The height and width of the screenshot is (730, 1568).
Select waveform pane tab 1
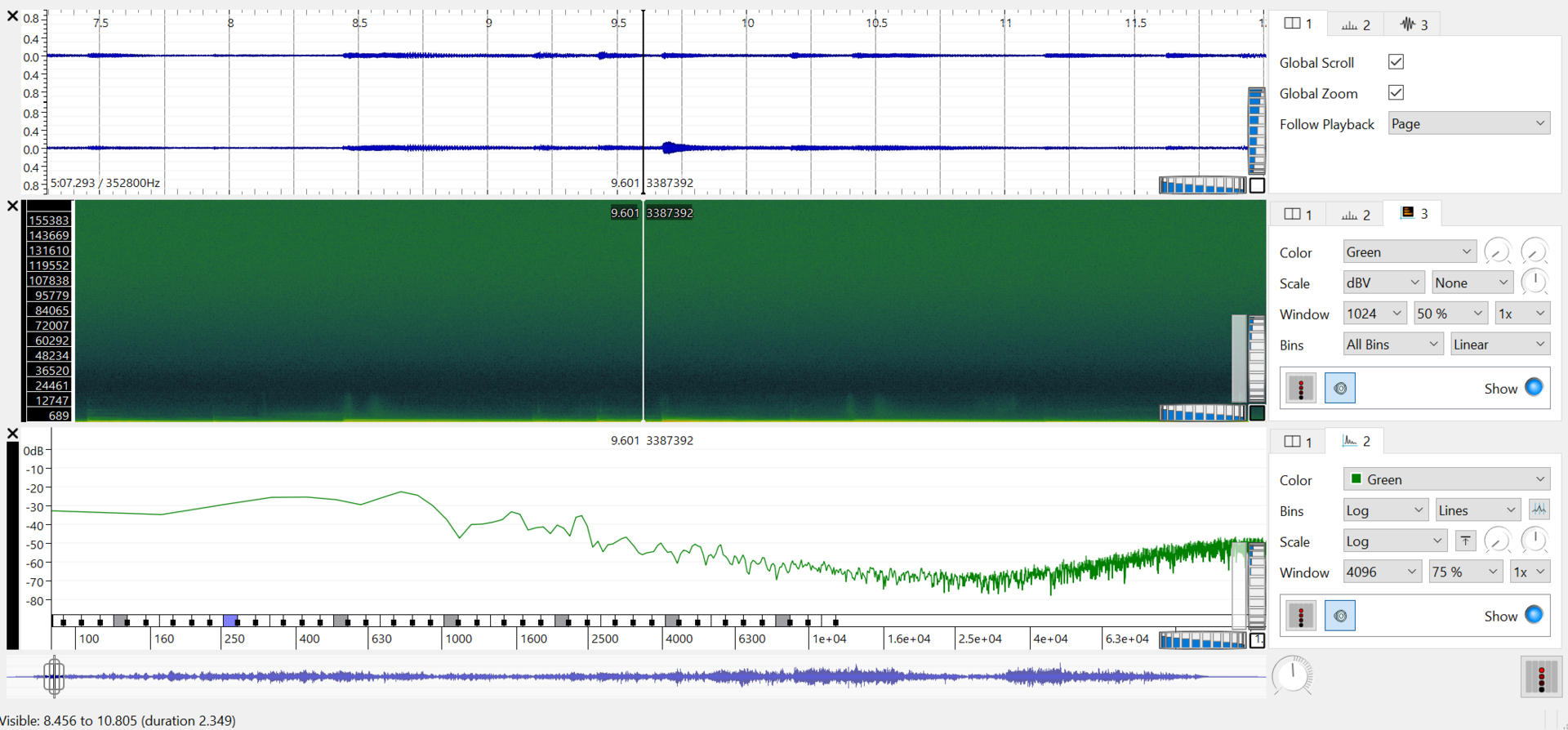(x=1298, y=24)
